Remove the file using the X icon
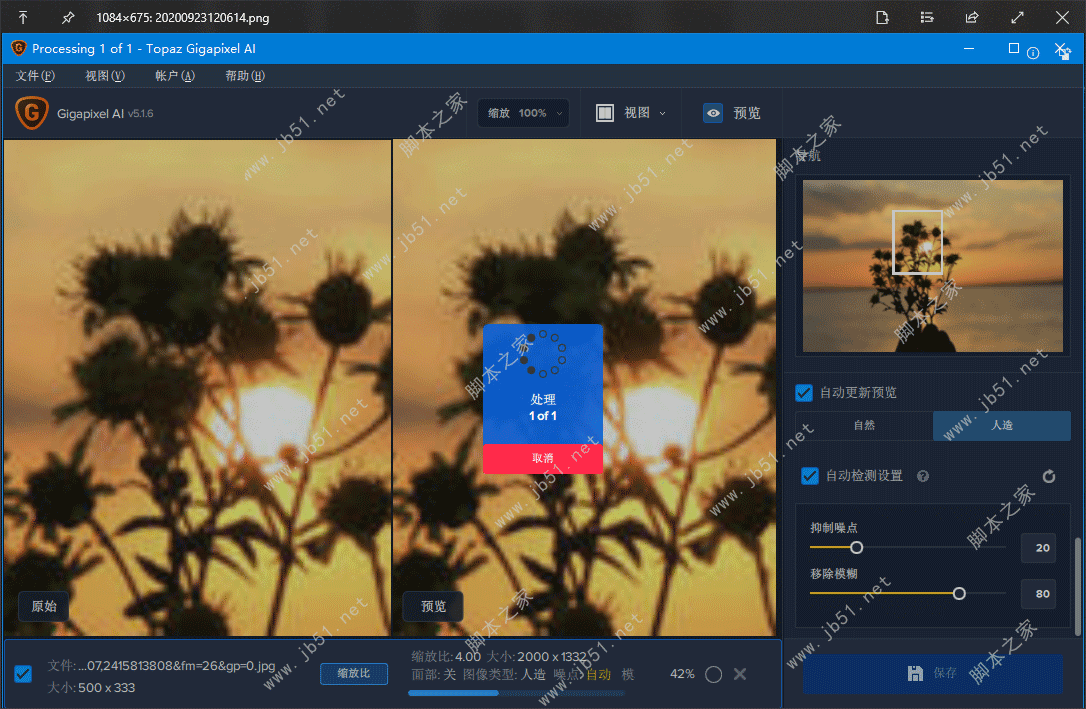 [x=740, y=674]
